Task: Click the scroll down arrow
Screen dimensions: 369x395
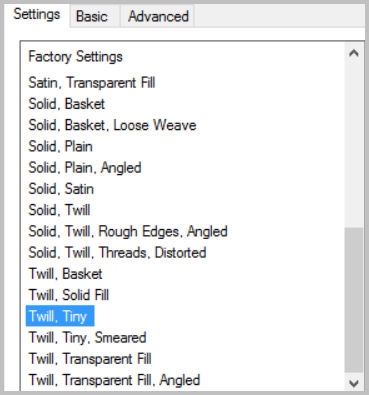Action: pos(354,382)
